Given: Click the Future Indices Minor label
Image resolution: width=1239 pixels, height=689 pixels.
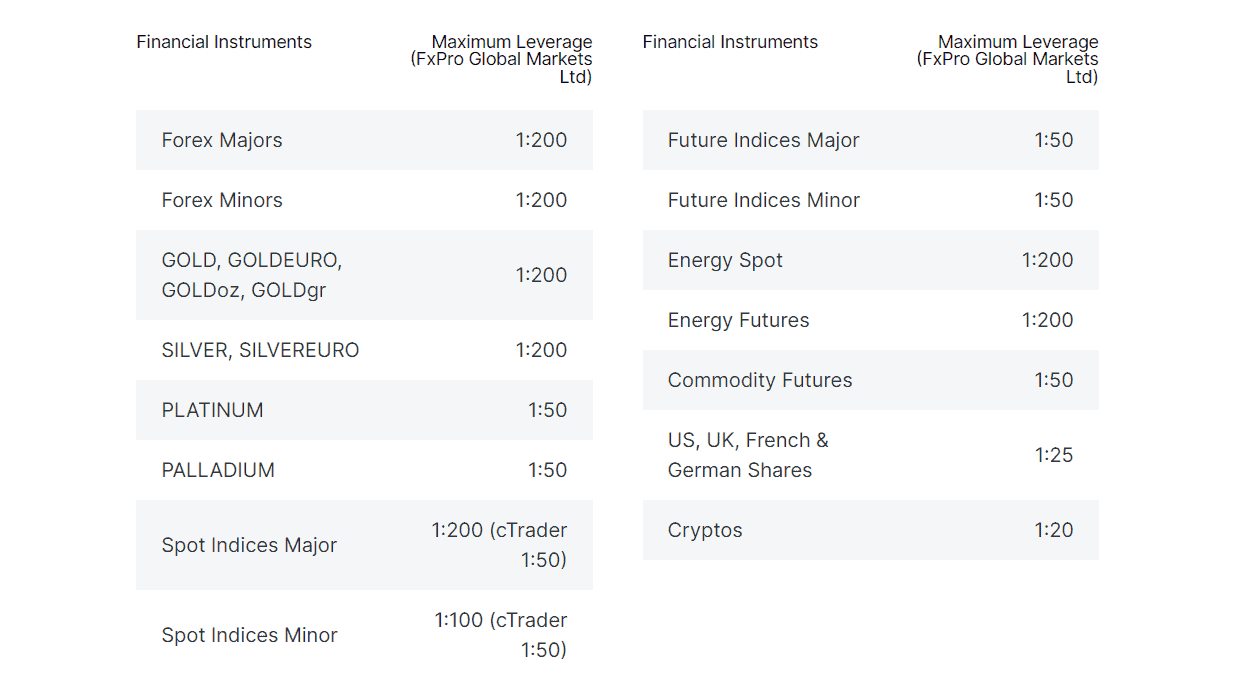Looking at the screenshot, I should 763,200.
